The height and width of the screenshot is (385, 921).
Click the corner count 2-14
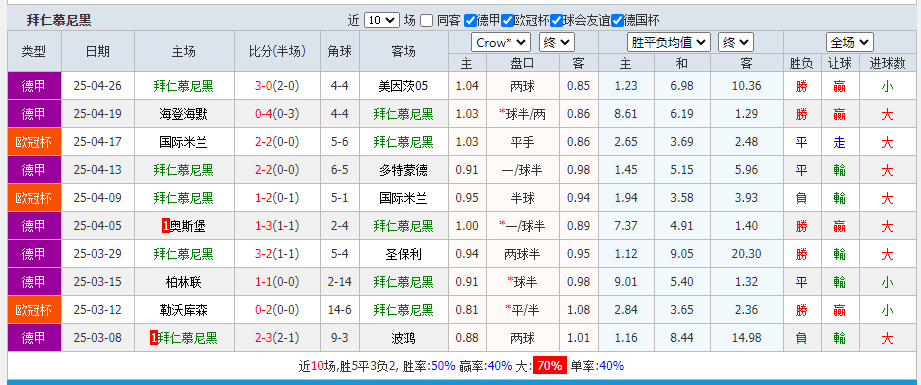pyautogui.click(x=340, y=283)
